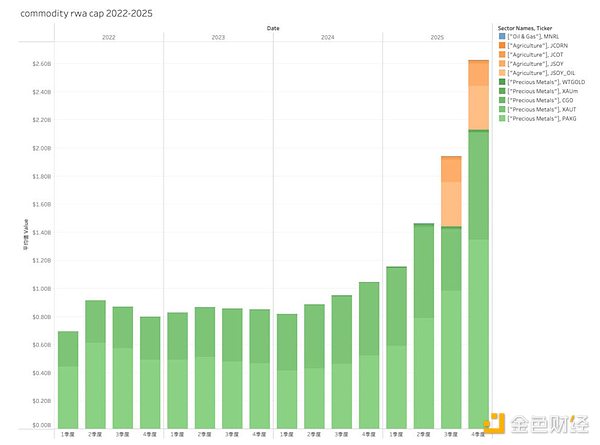Click the blue MNRL Oil & Gas swatch
This screenshot has width=600, height=445.
501,36
